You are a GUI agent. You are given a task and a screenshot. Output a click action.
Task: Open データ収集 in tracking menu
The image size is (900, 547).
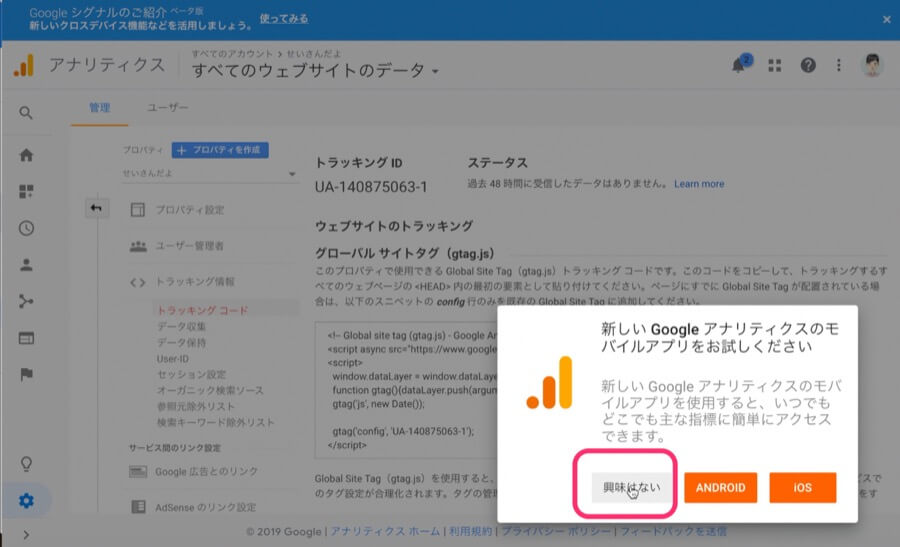pyautogui.click(x=181, y=327)
